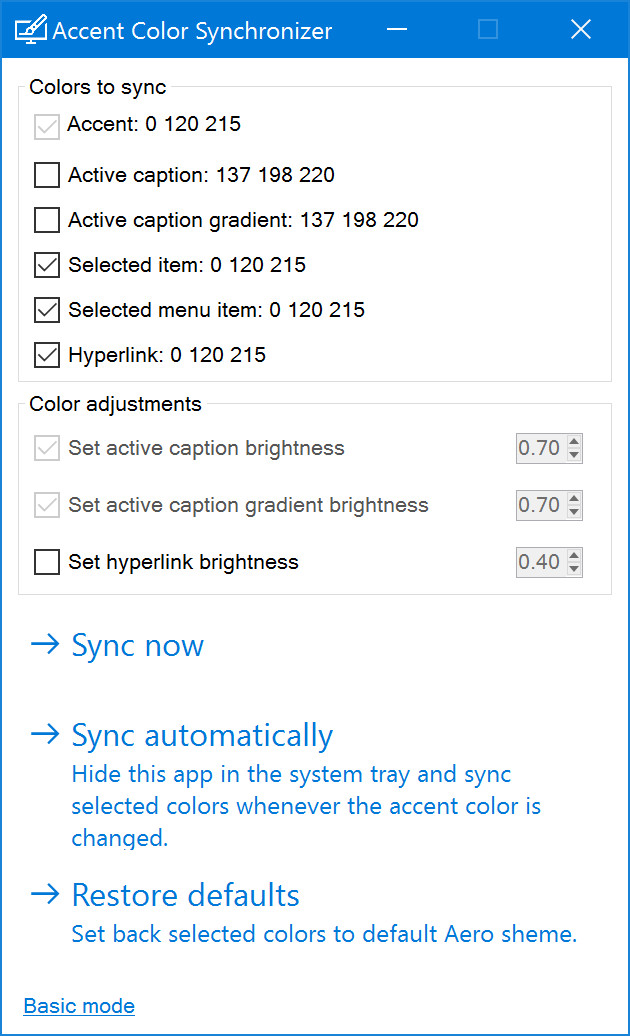Select Restore defaults command link
Screen dimensions: 630x1036
185,895
